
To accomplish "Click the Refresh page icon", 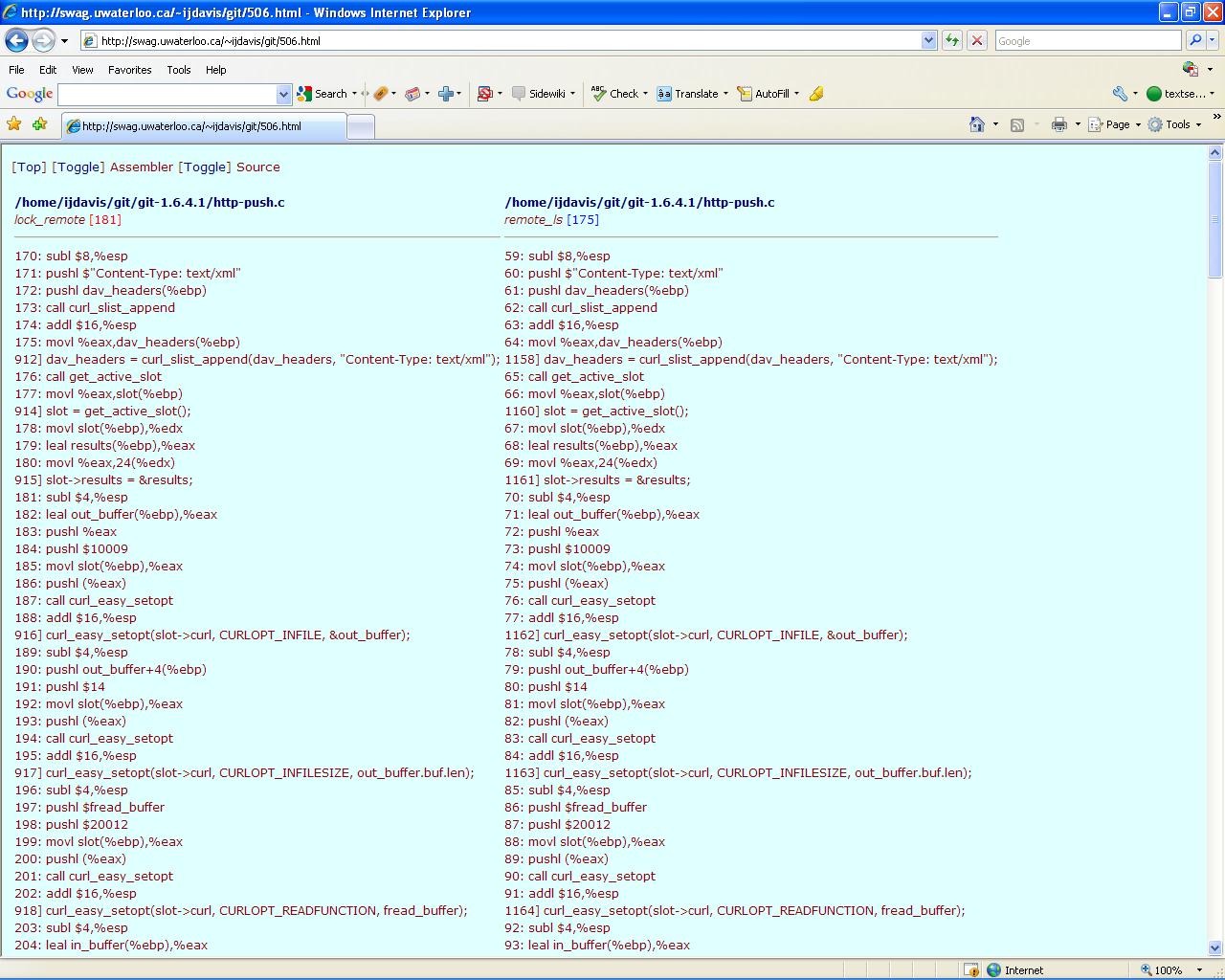I will 952,40.
